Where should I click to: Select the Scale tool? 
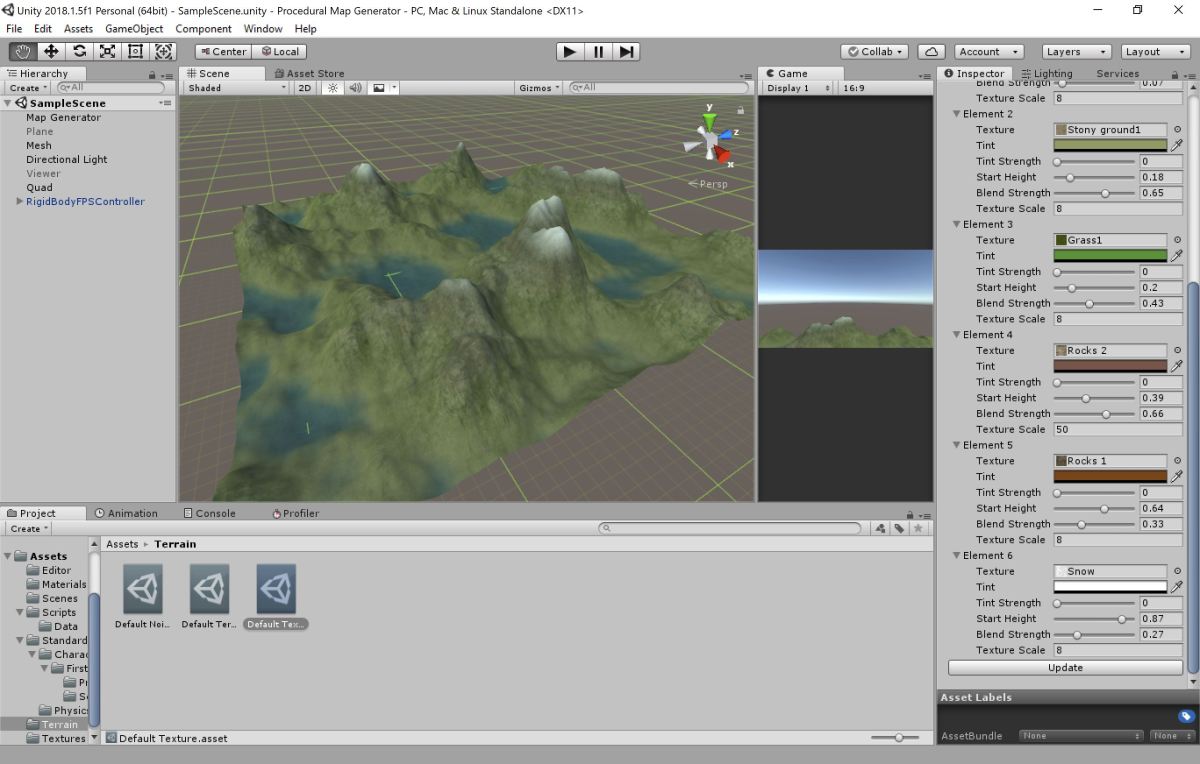[107, 51]
